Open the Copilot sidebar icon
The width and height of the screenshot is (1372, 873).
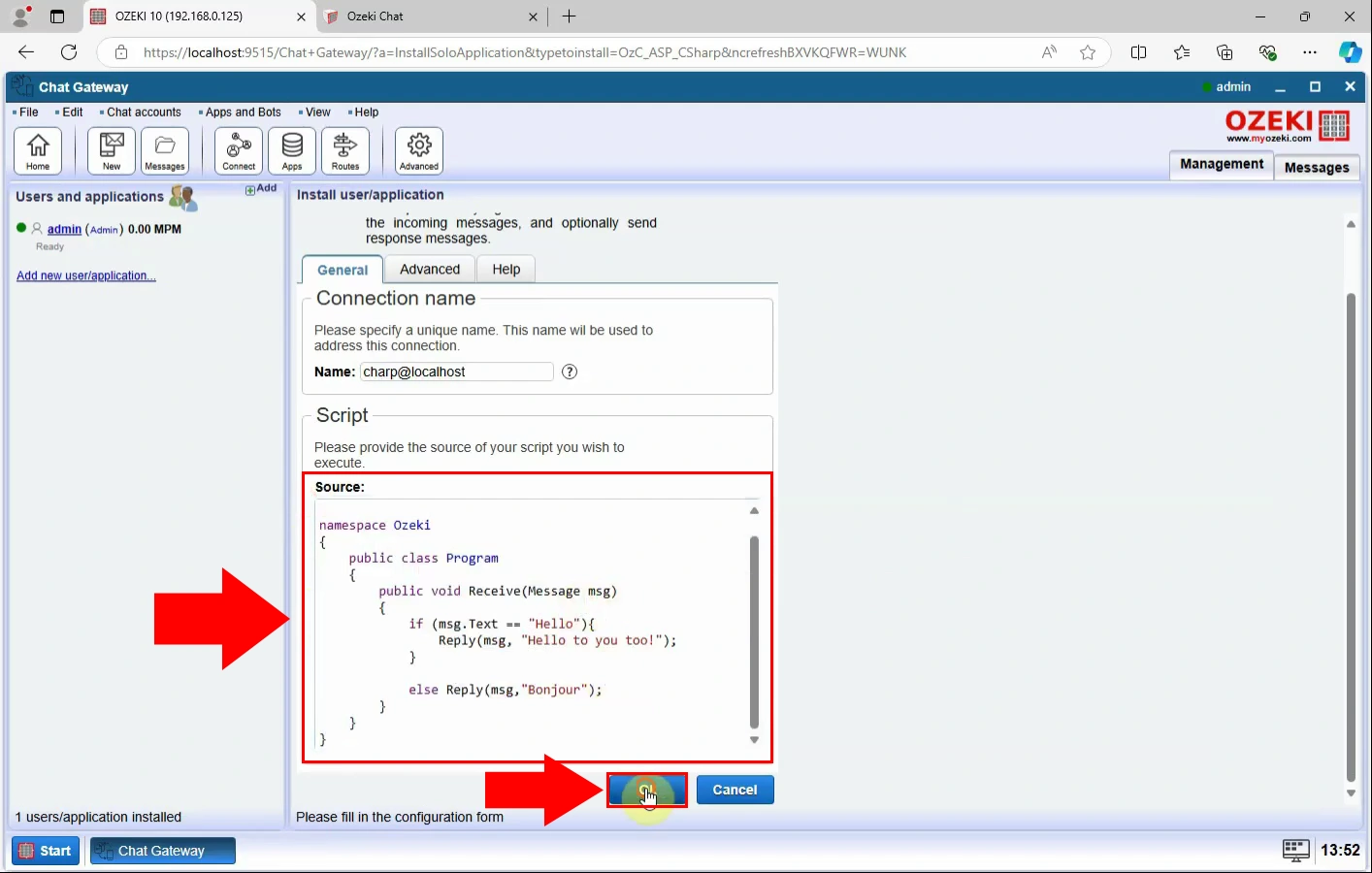[1350, 52]
